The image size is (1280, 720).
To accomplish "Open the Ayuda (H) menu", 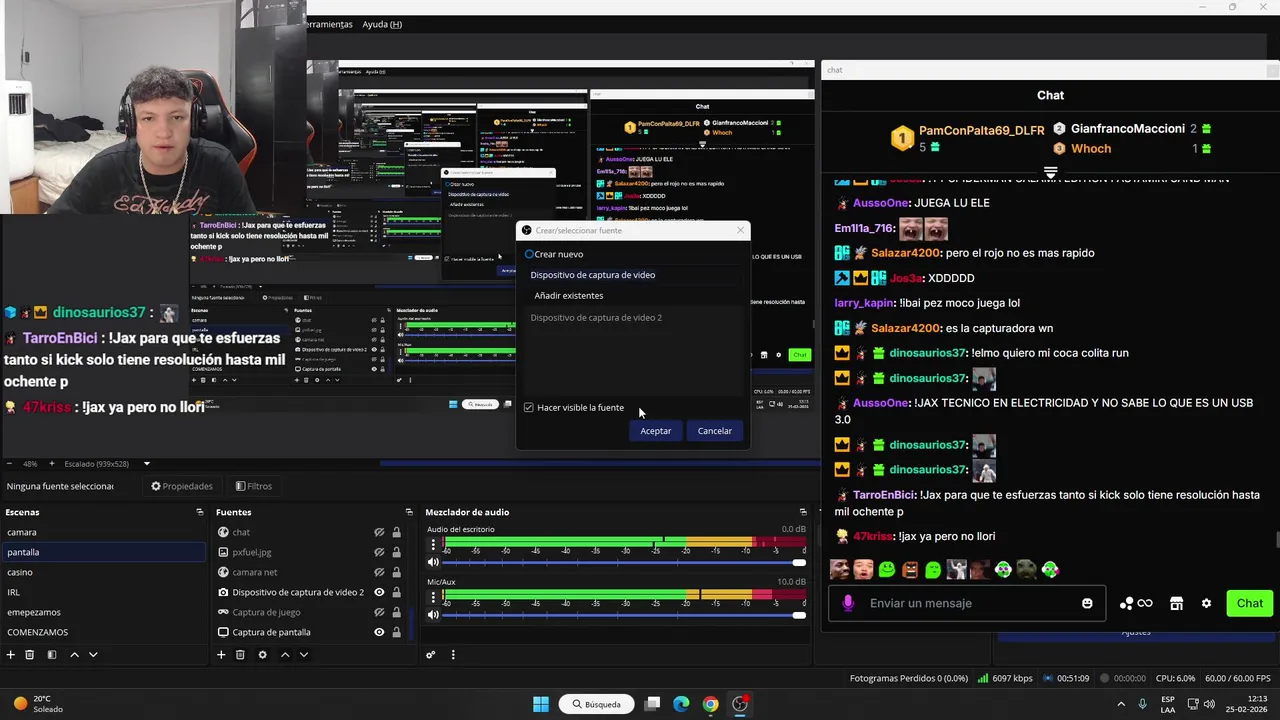I will point(382,24).
